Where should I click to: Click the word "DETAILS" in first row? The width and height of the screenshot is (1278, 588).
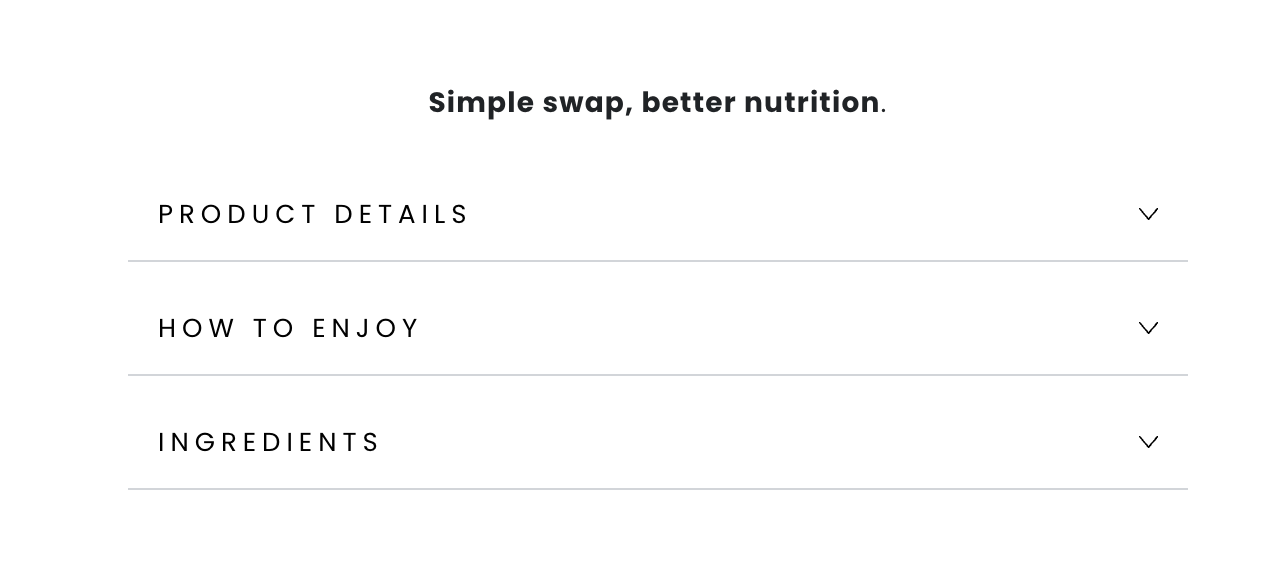point(401,215)
